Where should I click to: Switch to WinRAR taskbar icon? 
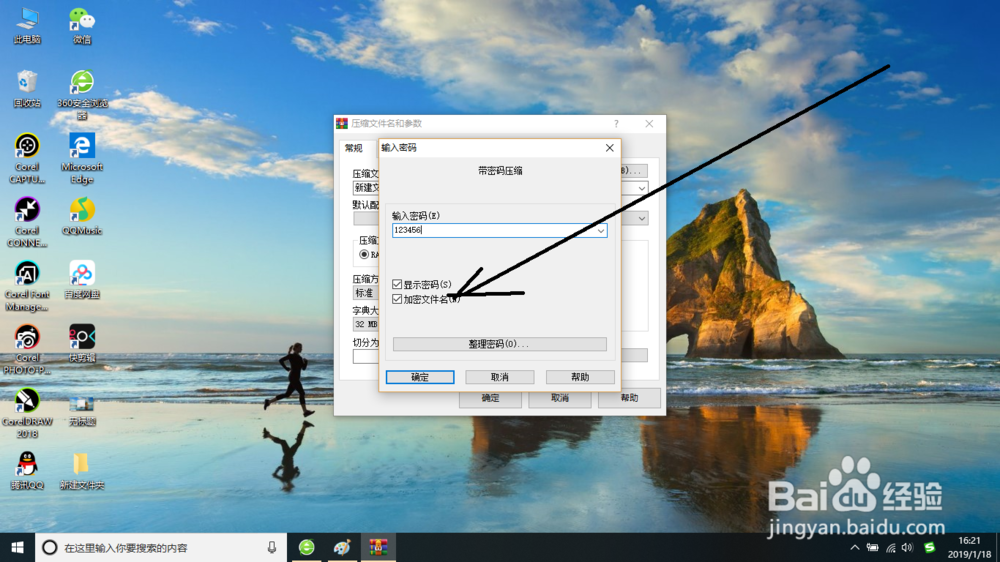(378, 547)
